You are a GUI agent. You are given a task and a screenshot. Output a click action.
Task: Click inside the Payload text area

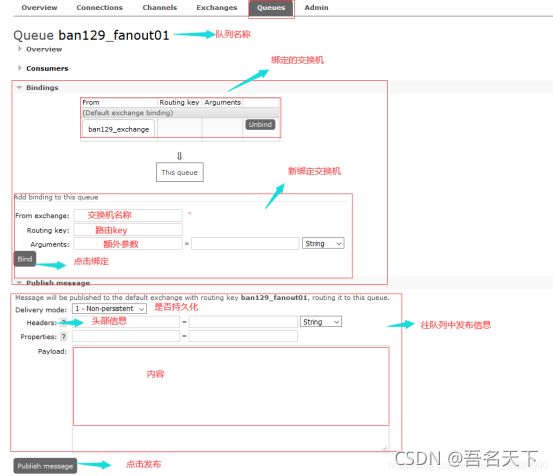click(x=231, y=398)
